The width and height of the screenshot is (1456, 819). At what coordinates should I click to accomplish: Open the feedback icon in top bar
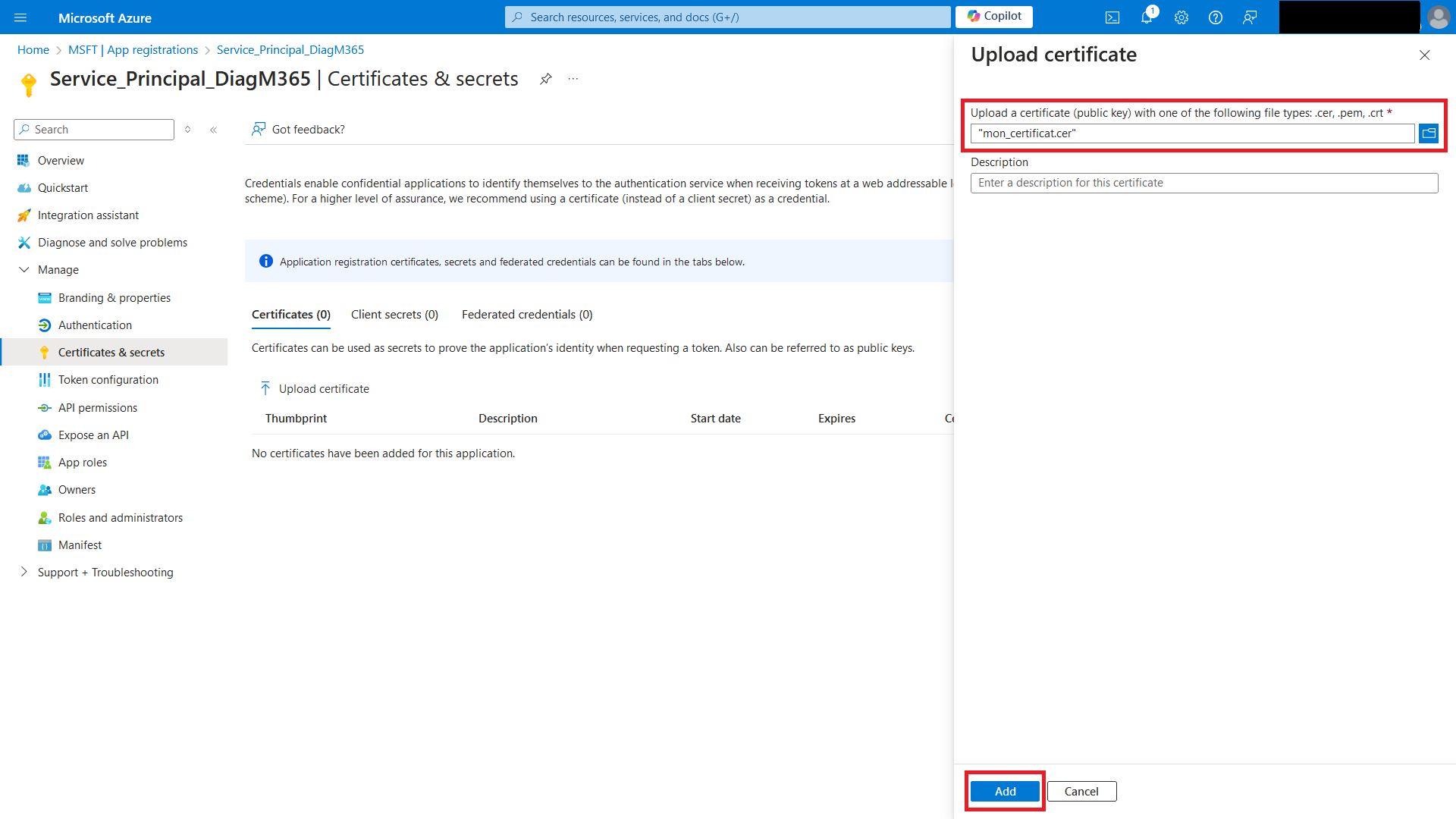pos(1250,17)
